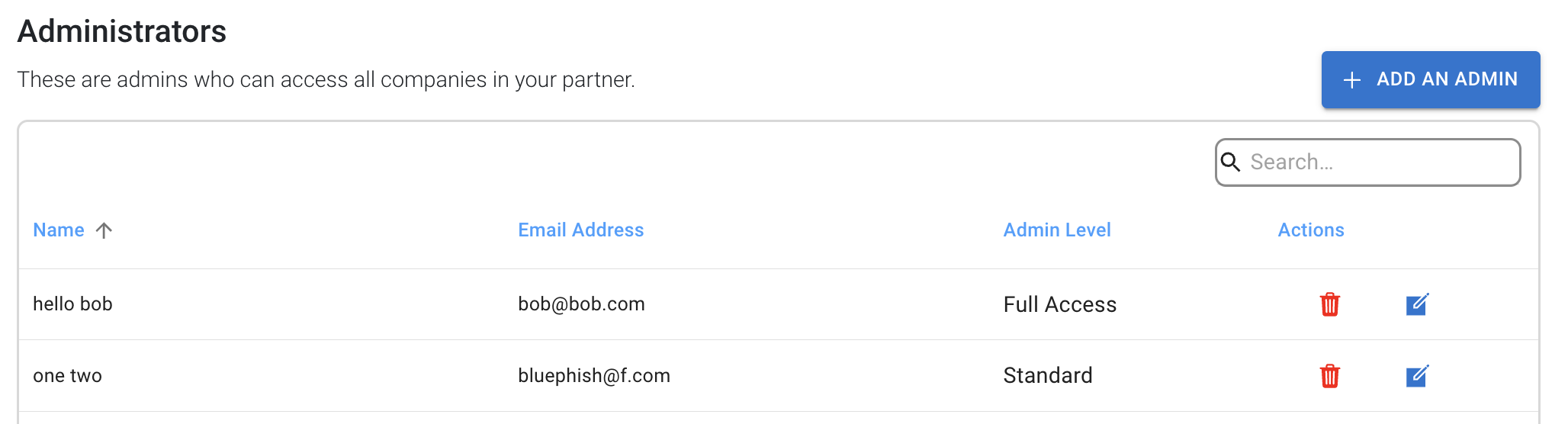This screenshot has height=424, width=1568.
Task: Click the Administrators page heading
Action: (x=122, y=31)
